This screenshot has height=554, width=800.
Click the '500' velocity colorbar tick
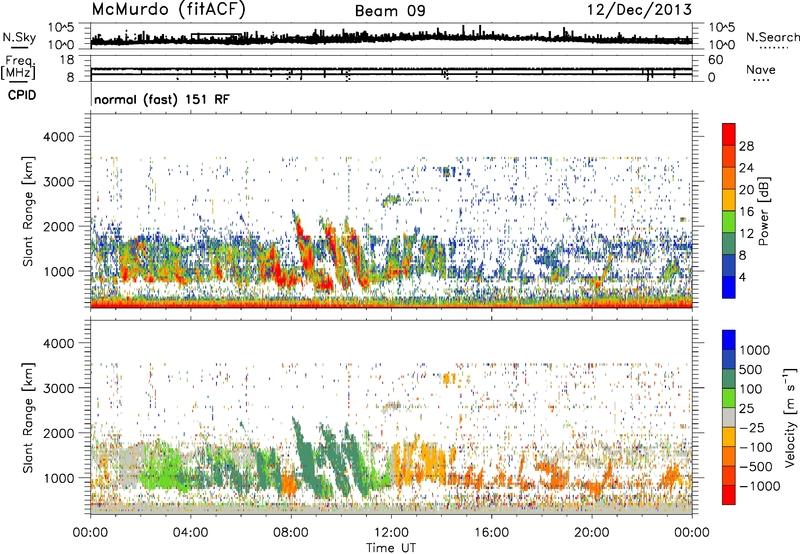click(751, 369)
